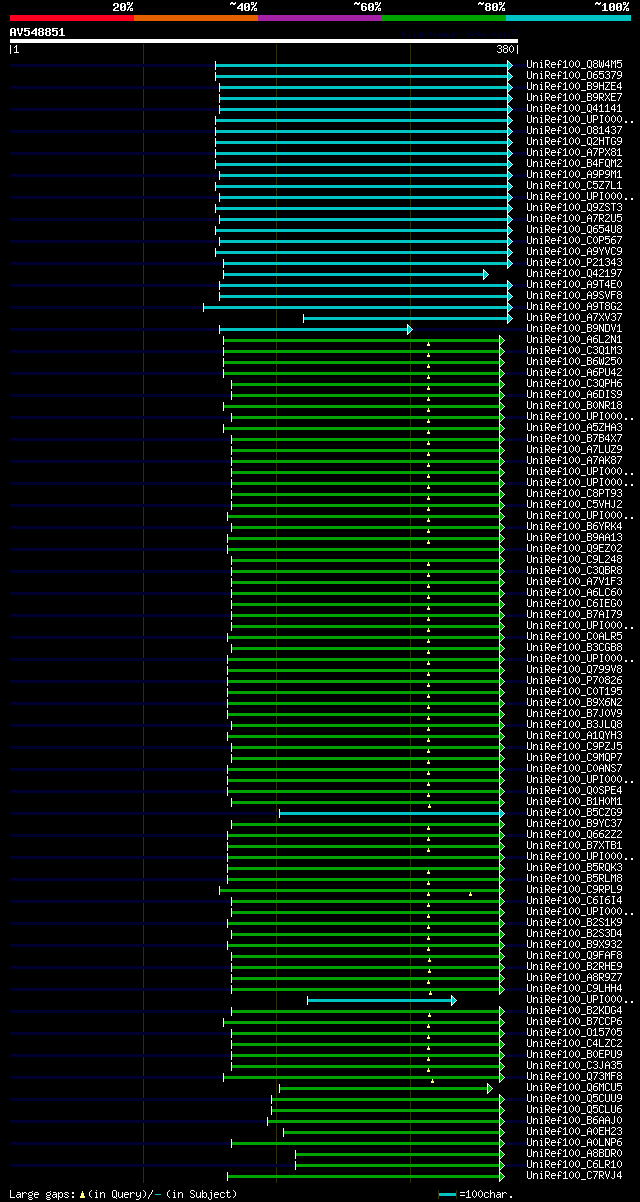Screen dimensions: 640x1202
Task: Click the query name AV548851
Action: pyautogui.click(x=38, y=32)
